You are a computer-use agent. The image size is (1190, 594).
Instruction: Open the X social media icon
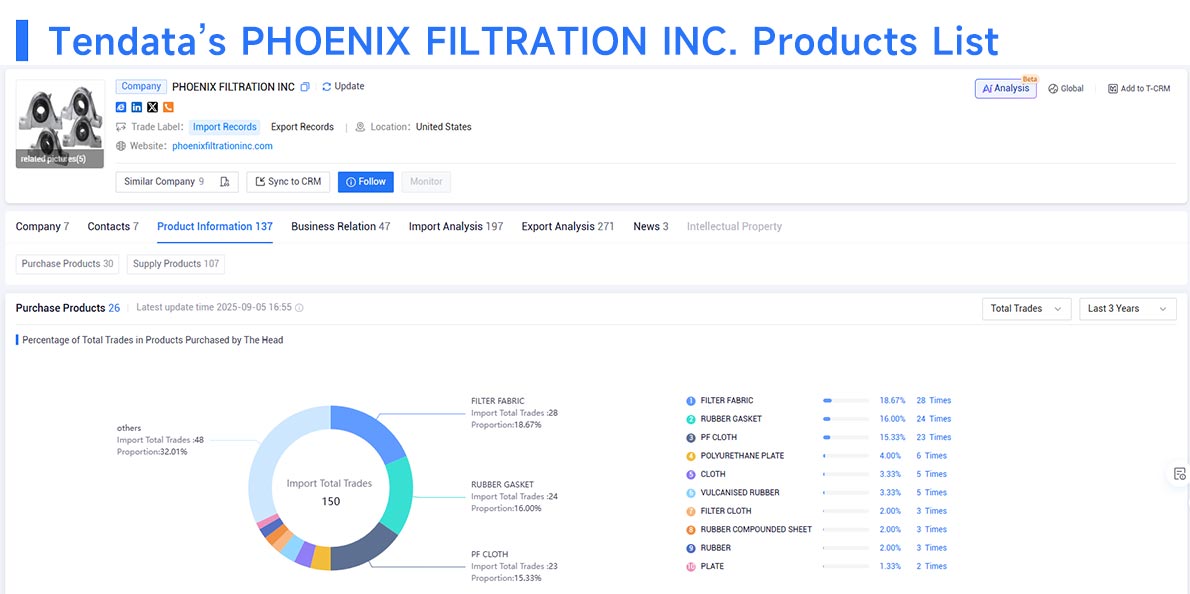(153, 107)
